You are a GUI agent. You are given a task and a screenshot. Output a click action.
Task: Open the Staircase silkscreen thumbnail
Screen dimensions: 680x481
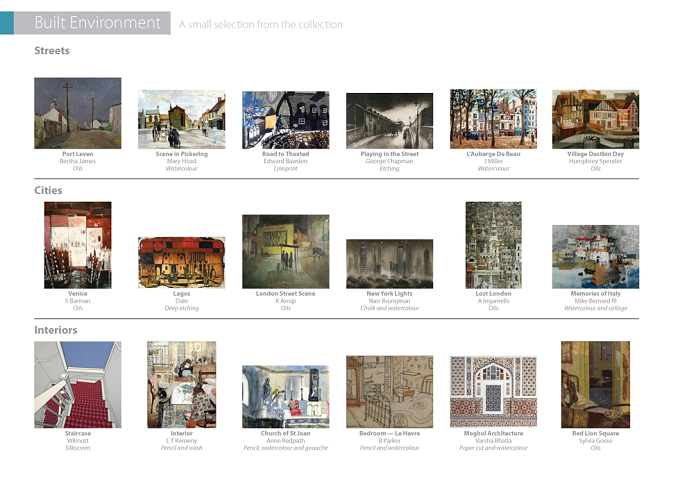point(78,385)
